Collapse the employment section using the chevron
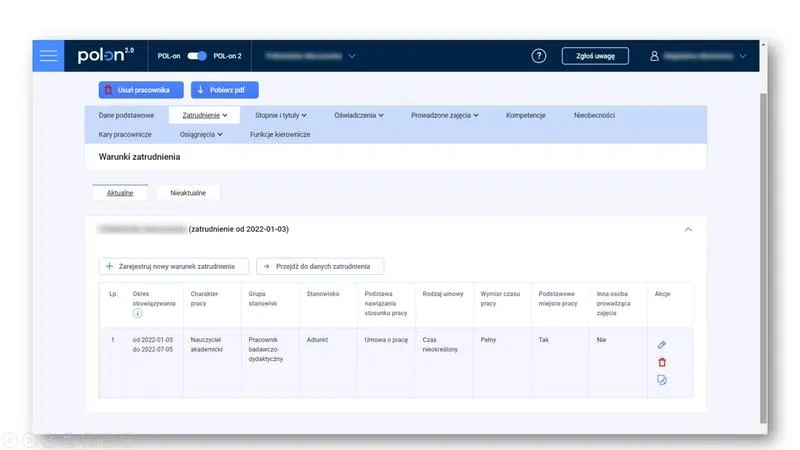 coord(687,229)
